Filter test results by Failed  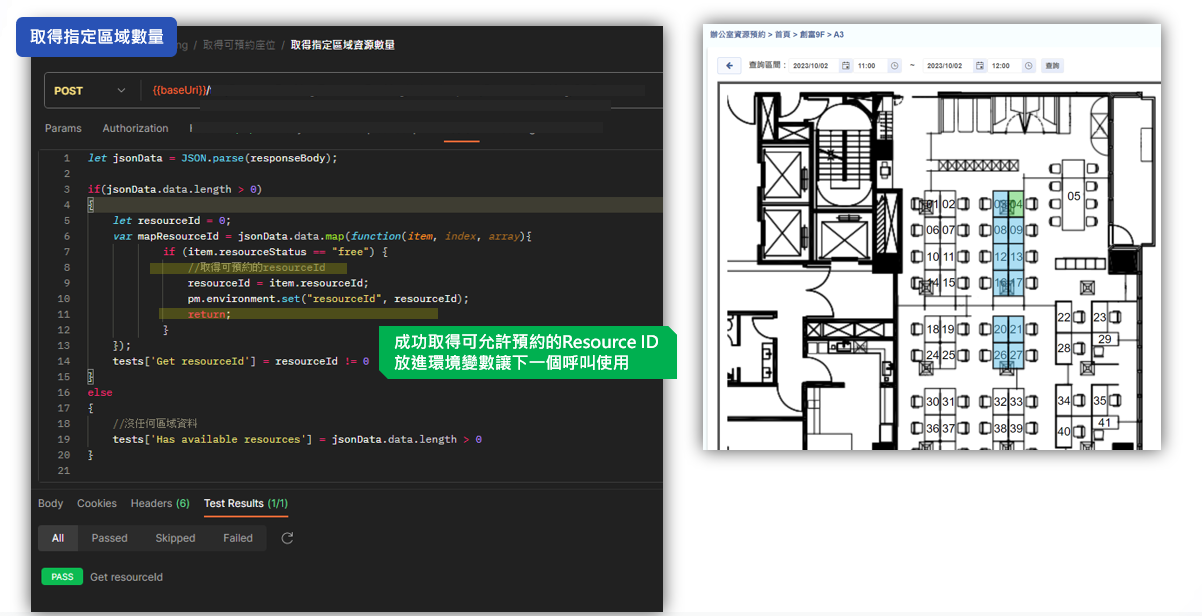(x=238, y=538)
